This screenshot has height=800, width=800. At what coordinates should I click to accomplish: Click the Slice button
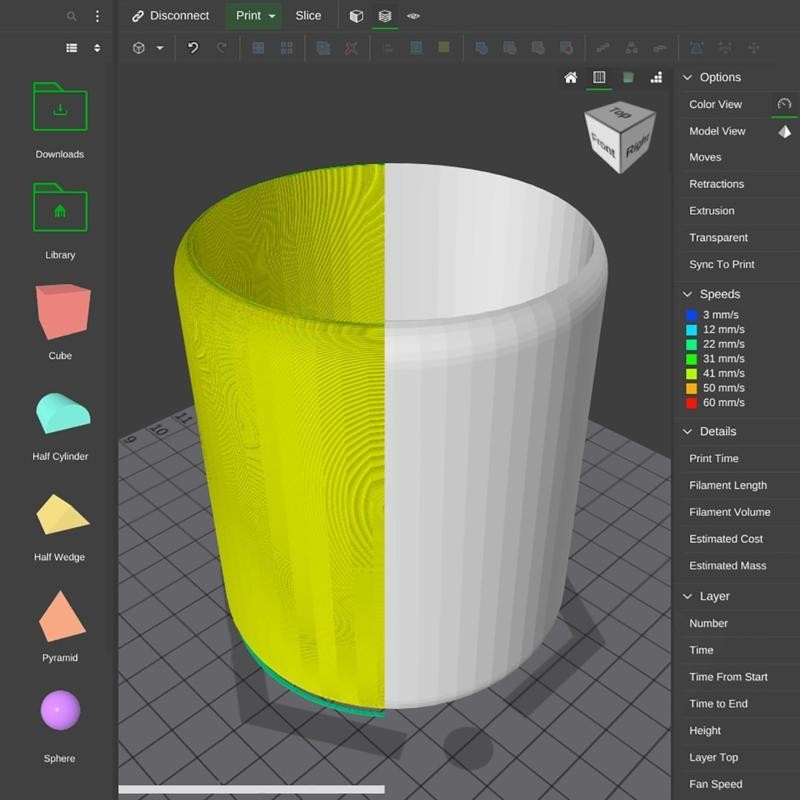coord(308,16)
